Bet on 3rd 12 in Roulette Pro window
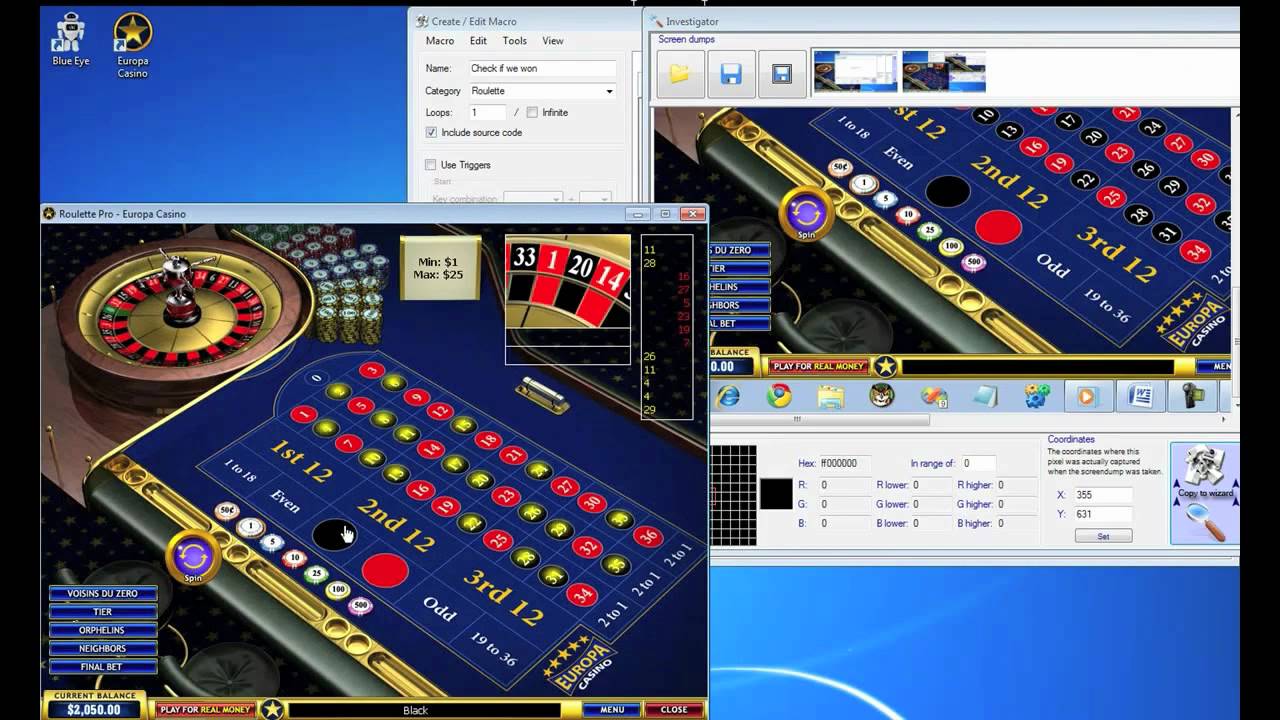1280x720 pixels. (x=503, y=597)
